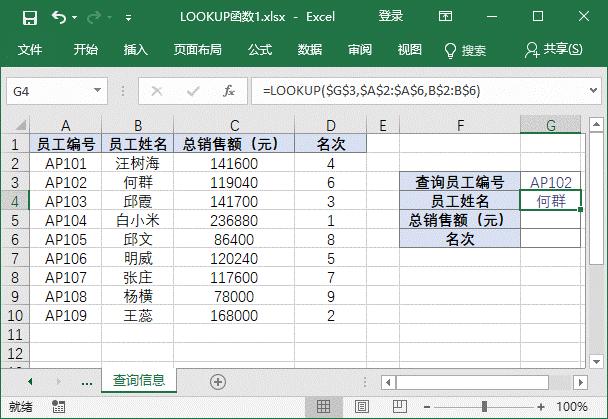This screenshot has width=608, height=419.
Task: Add a new sheet with plus icon
Action: tap(218, 382)
